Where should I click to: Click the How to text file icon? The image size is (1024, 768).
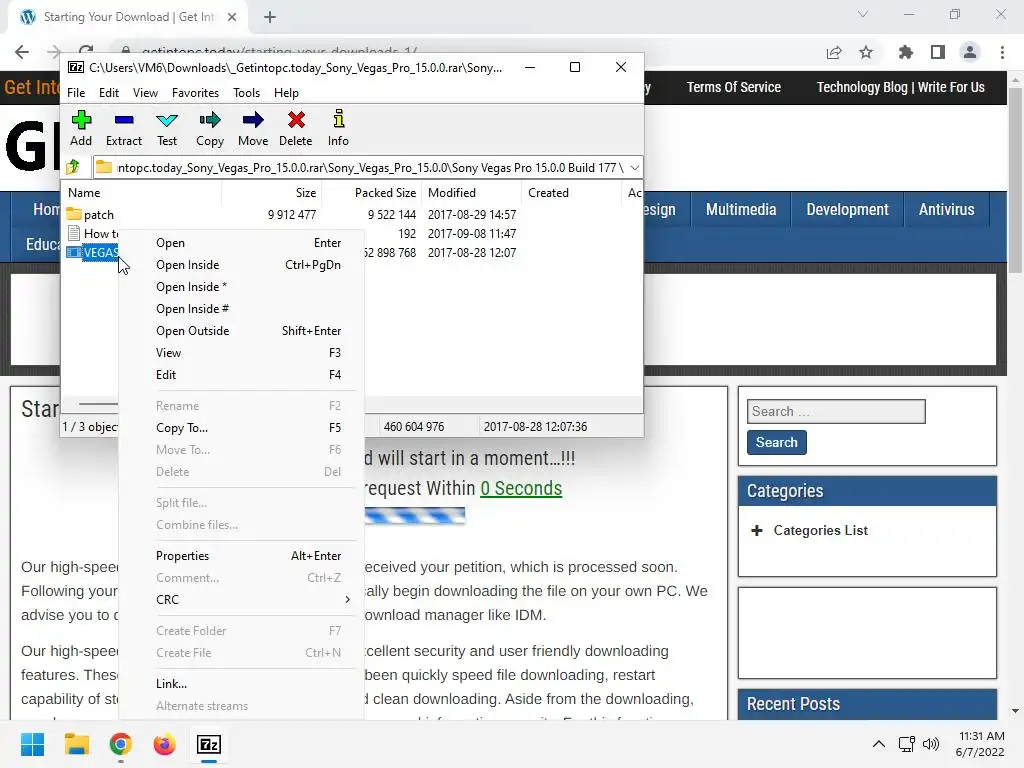pyautogui.click(x=74, y=233)
